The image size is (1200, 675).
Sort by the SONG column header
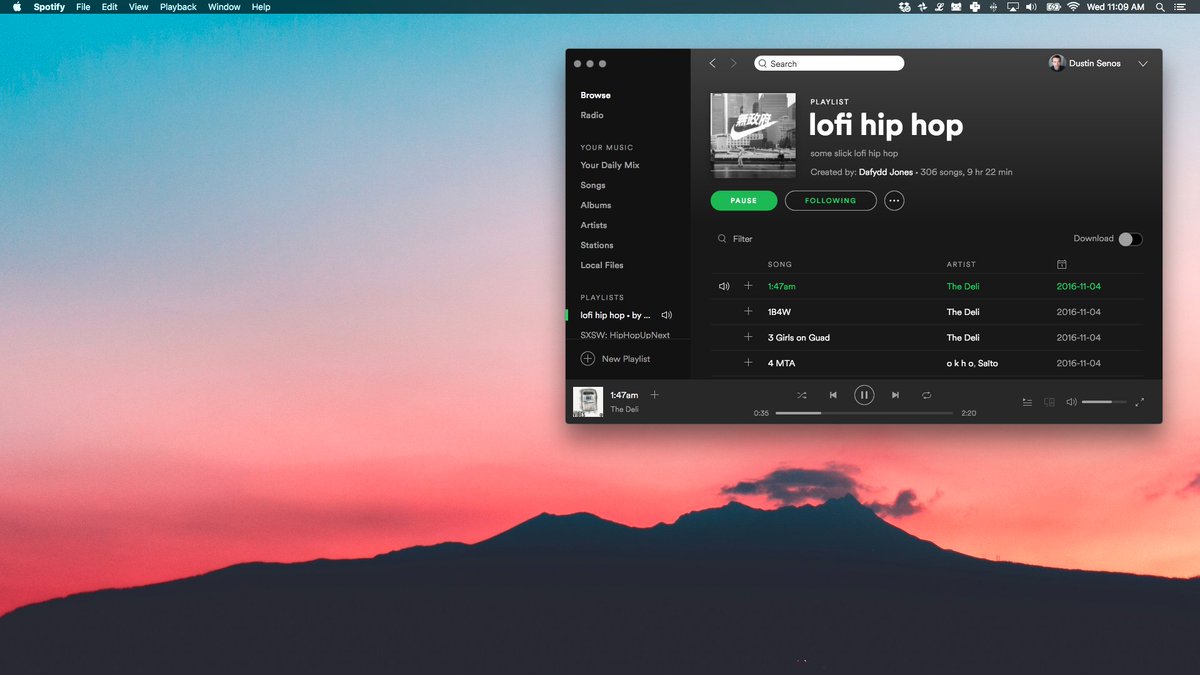(780, 264)
